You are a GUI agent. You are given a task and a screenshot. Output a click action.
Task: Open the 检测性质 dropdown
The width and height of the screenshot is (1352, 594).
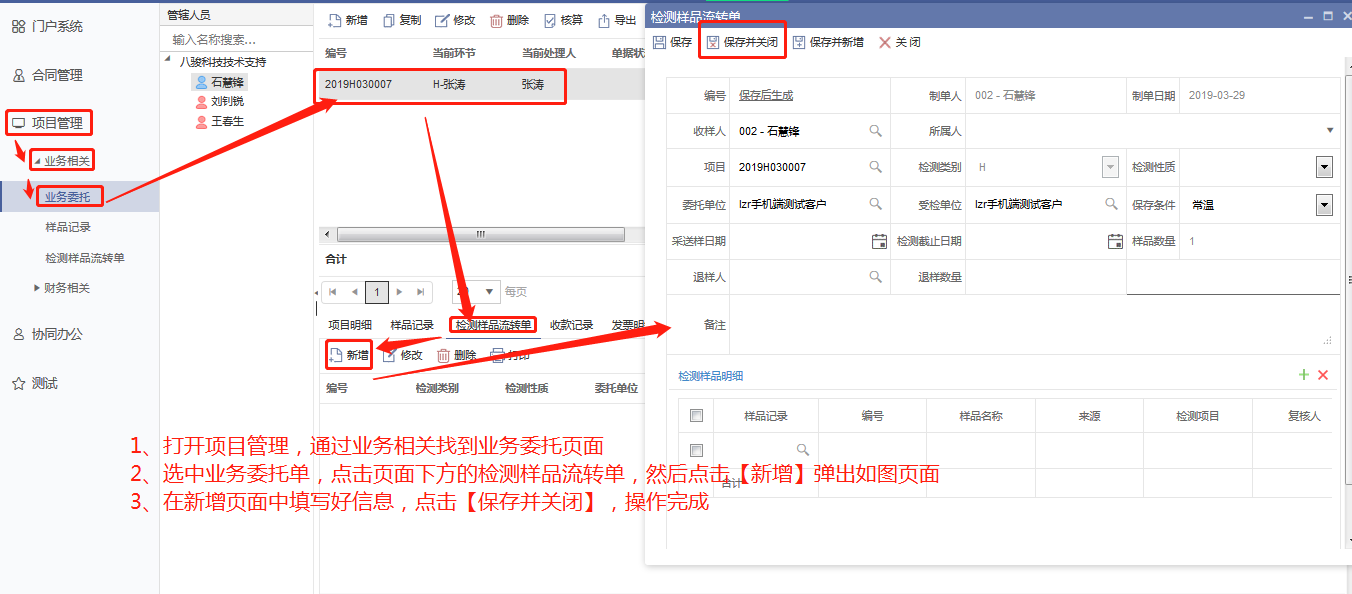tap(1324, 168)
